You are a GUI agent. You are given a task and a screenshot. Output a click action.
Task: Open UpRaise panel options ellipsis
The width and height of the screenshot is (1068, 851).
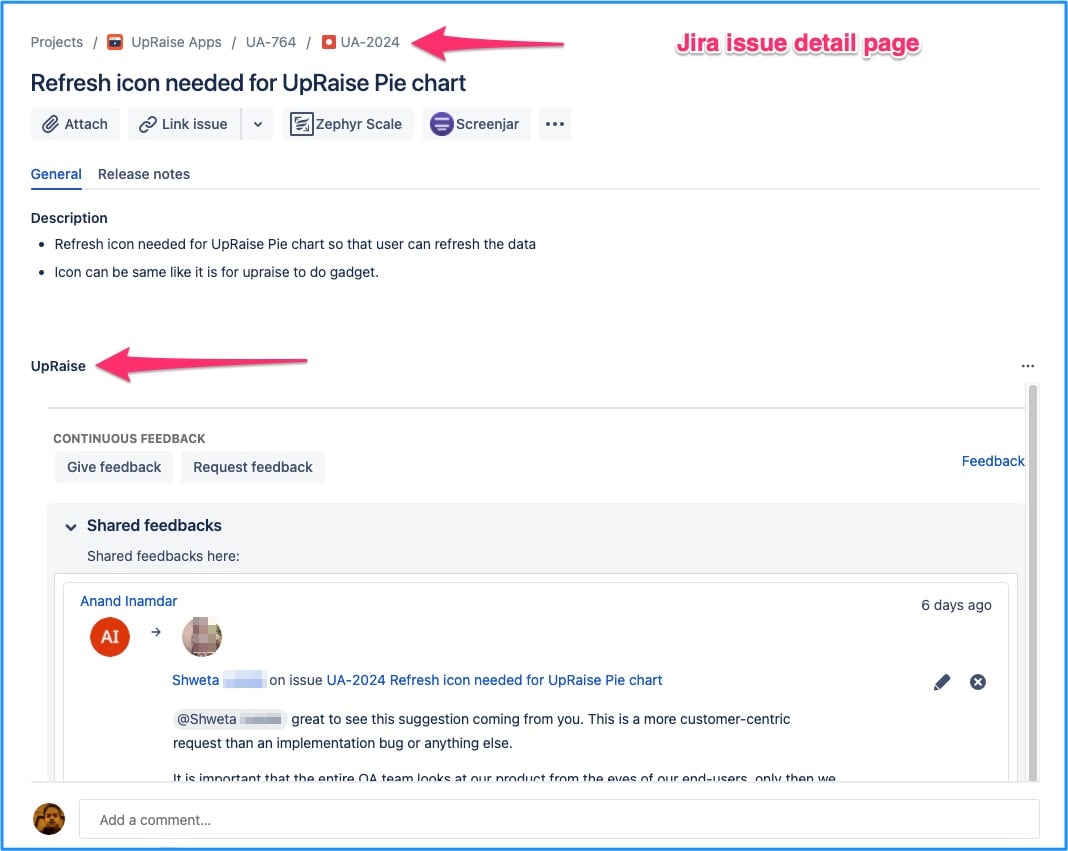point(1028,366)
